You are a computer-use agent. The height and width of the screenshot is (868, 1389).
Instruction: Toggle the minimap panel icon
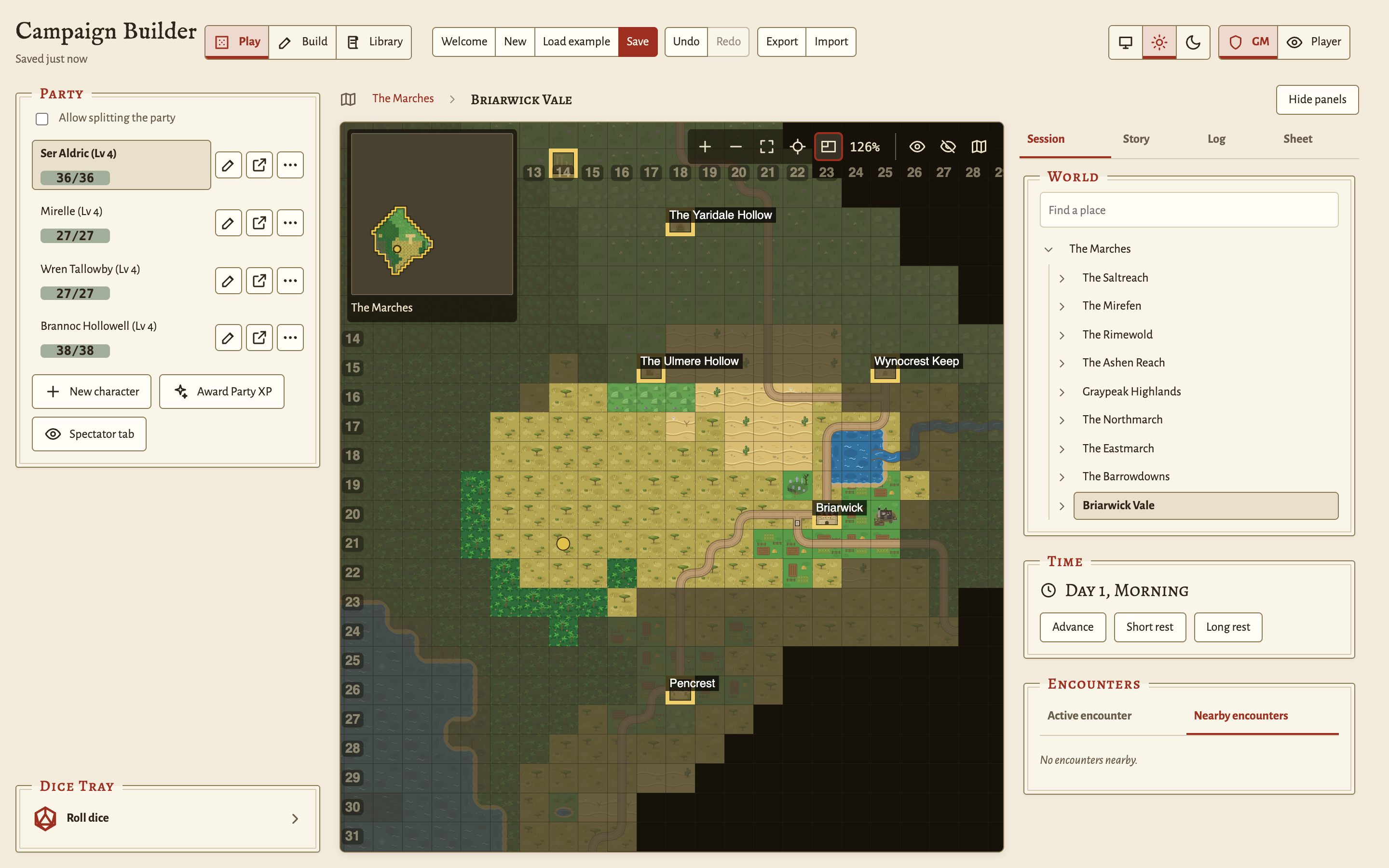(x=828, y=147)
